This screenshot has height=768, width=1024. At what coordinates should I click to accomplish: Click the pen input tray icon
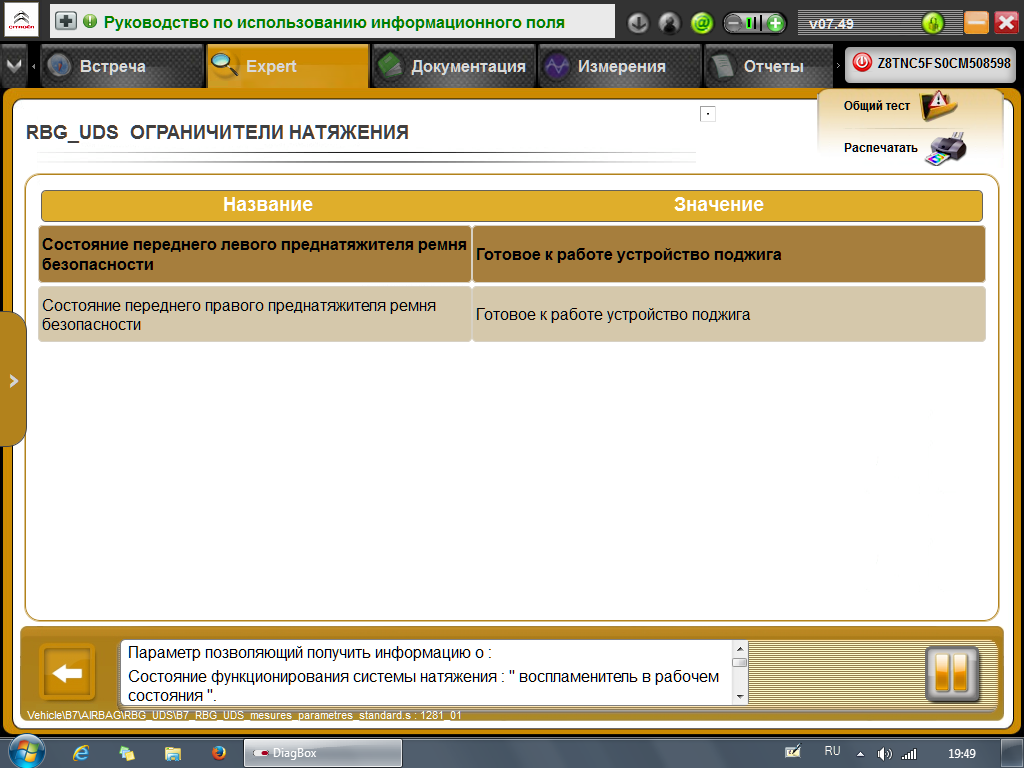pos(793,752)
